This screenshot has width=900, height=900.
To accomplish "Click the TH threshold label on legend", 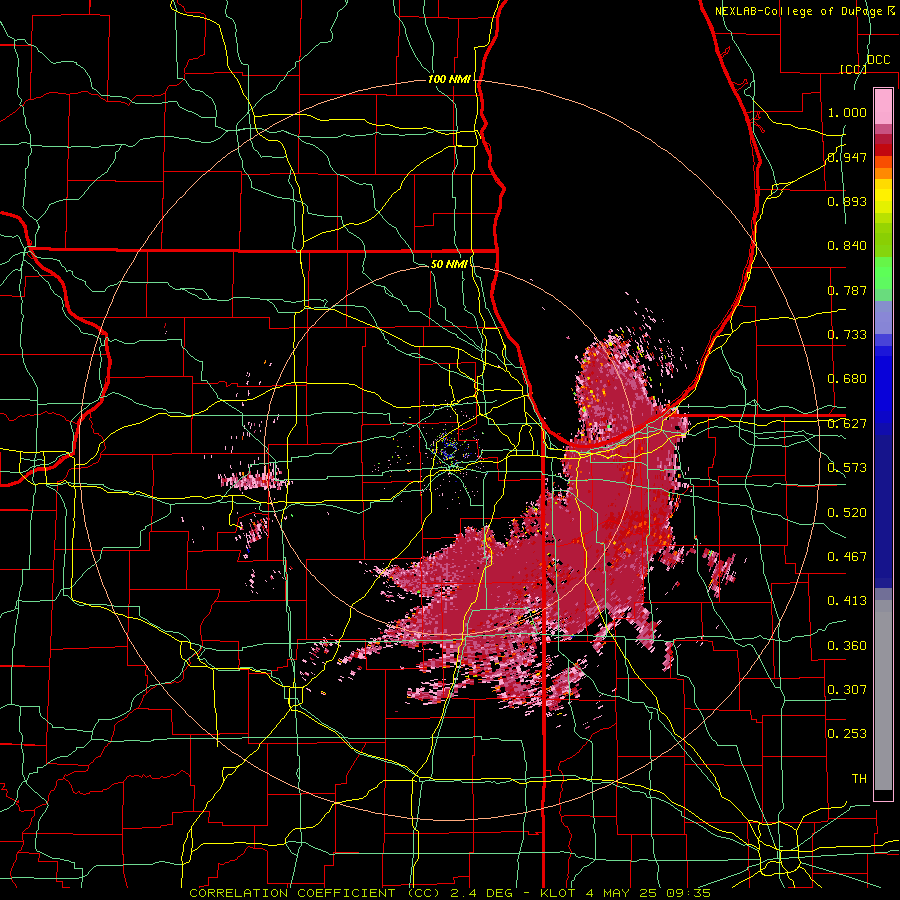I will click(859, 779).
